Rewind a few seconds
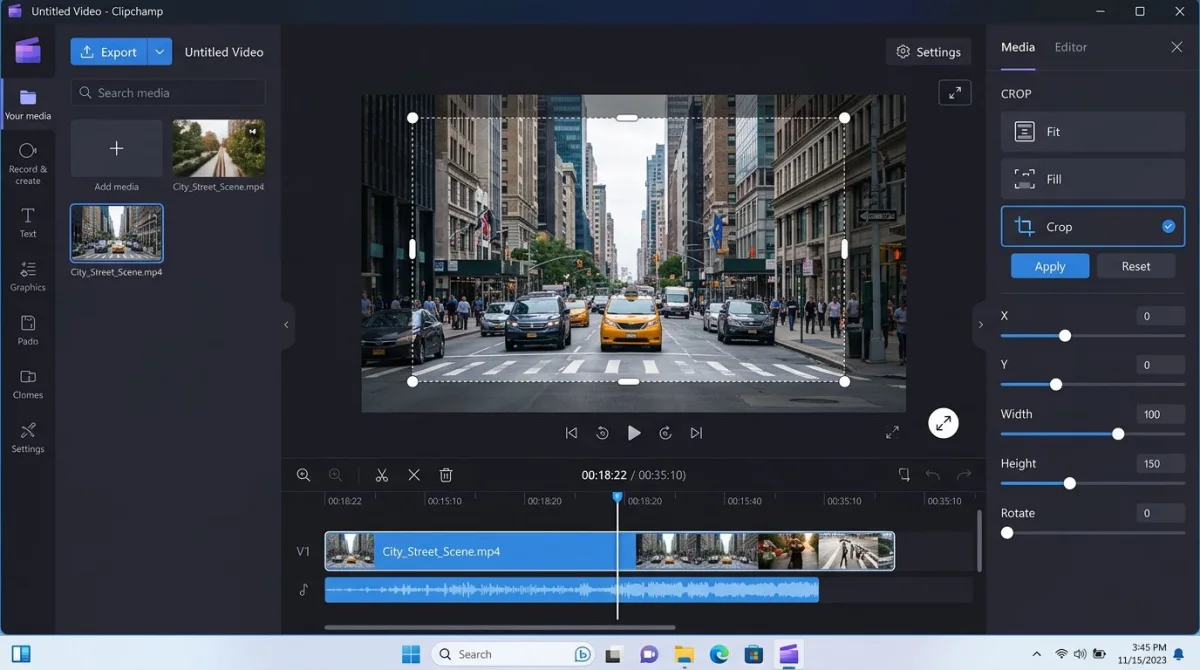Viewport: 1200px width, 670px height. (x=602, y=433)
